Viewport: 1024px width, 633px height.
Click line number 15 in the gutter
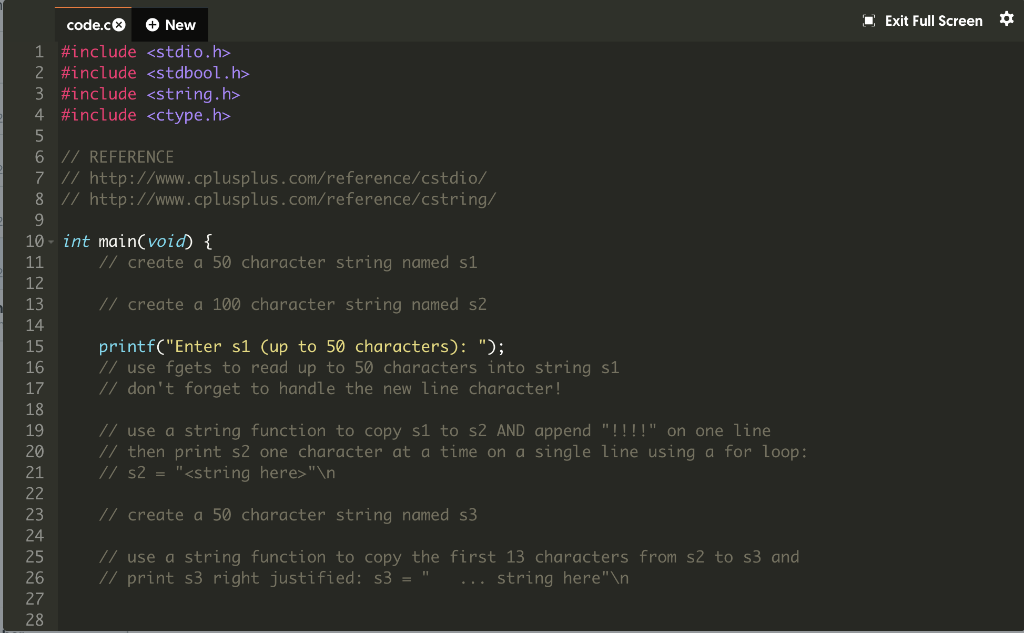[x=35, y=346]
